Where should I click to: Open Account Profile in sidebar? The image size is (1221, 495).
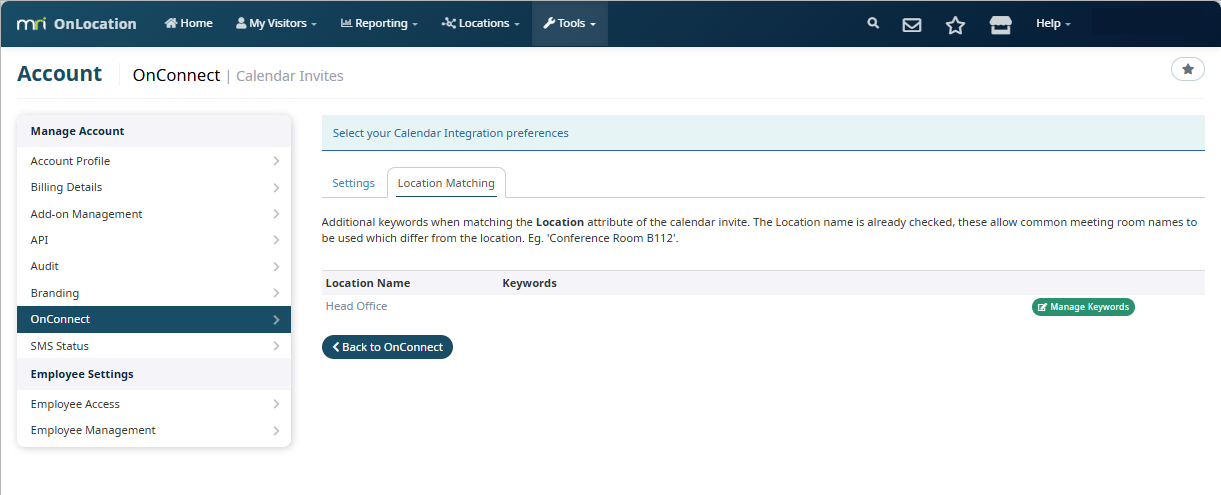tap(153, 161)
